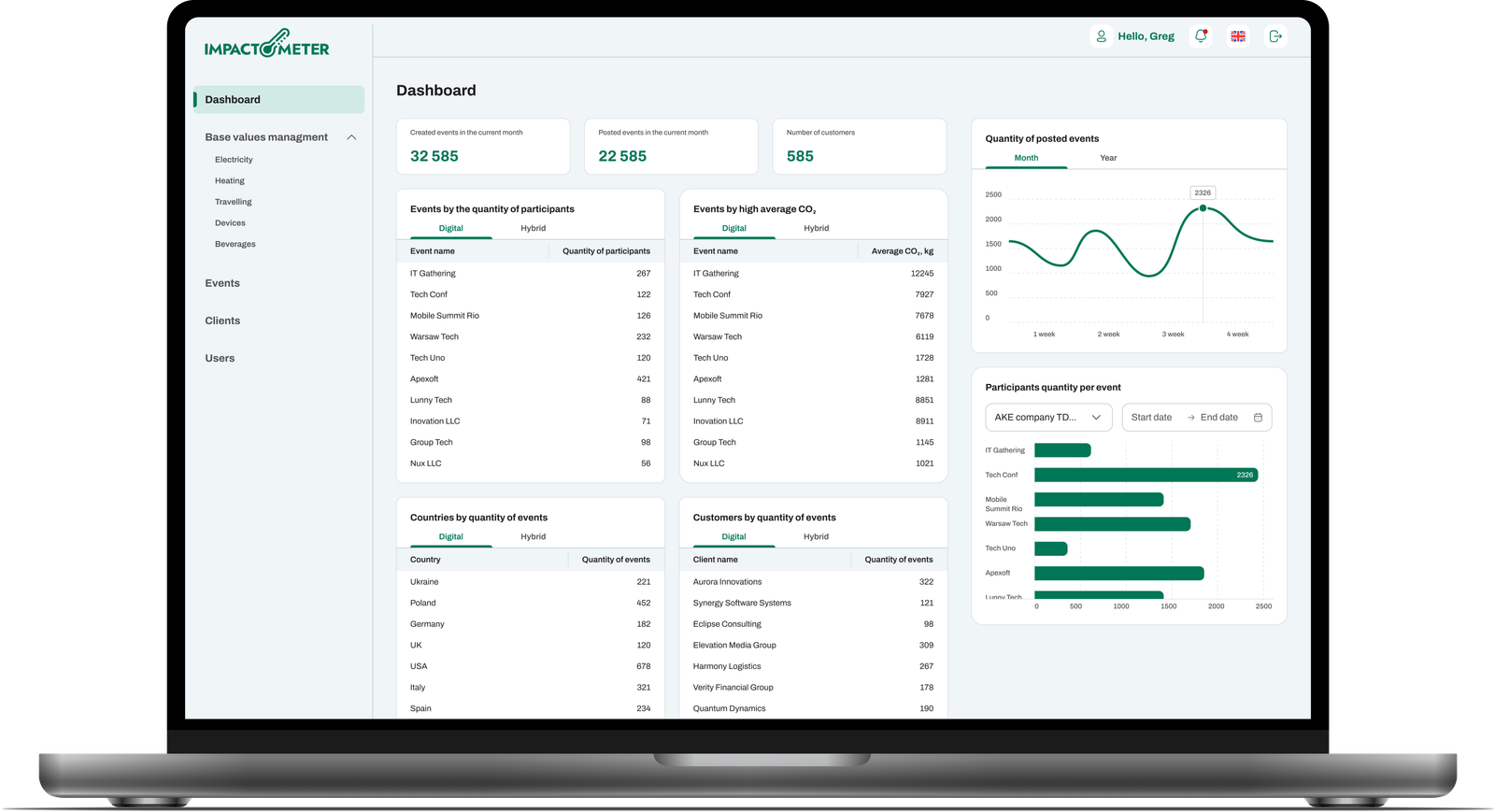
Task: Click the user profile icon beside Hello, Greg
Action: coord(1102,36)
